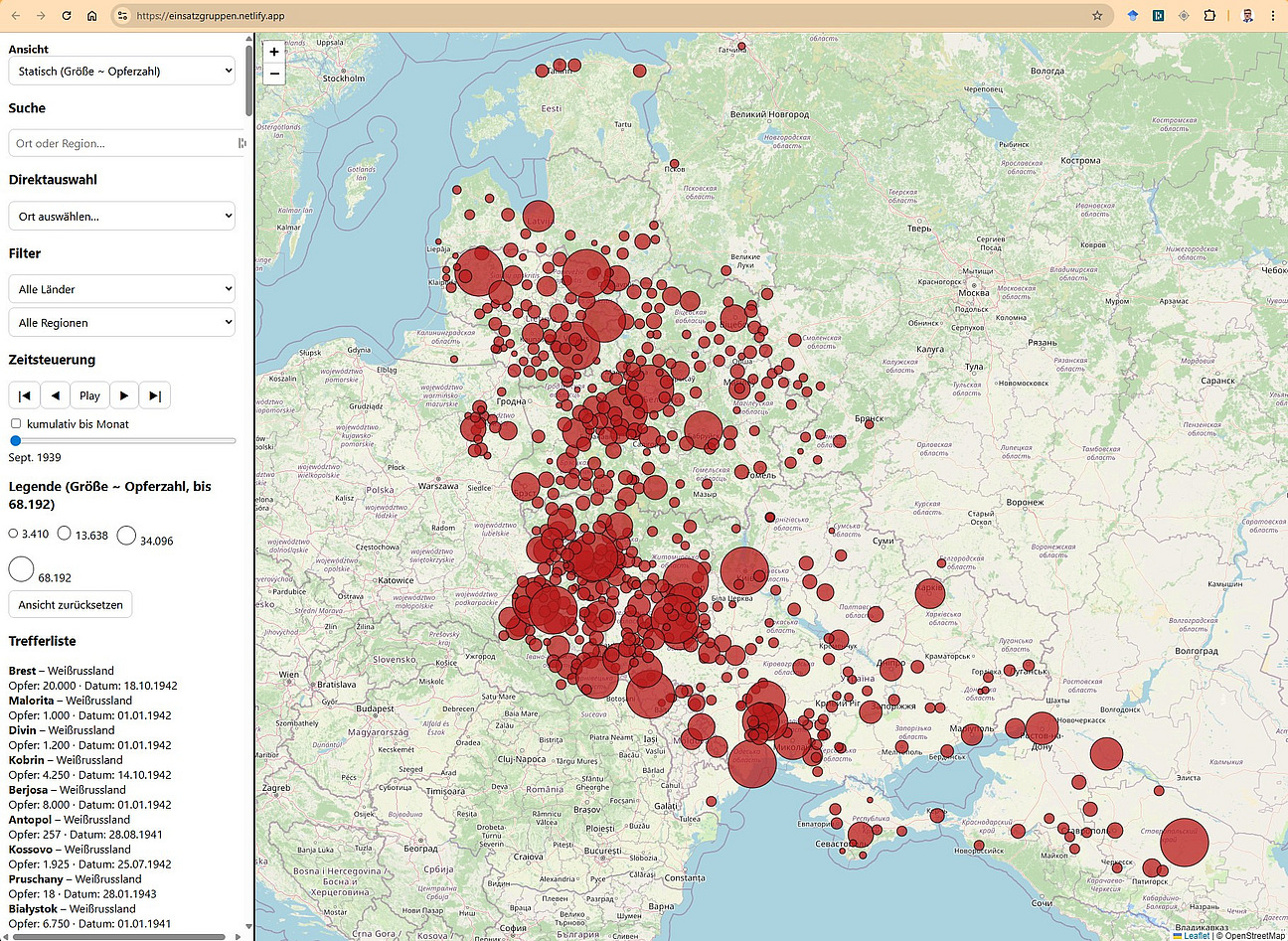
Task: Reload the page in browser
Action: (x=67, y=16)
